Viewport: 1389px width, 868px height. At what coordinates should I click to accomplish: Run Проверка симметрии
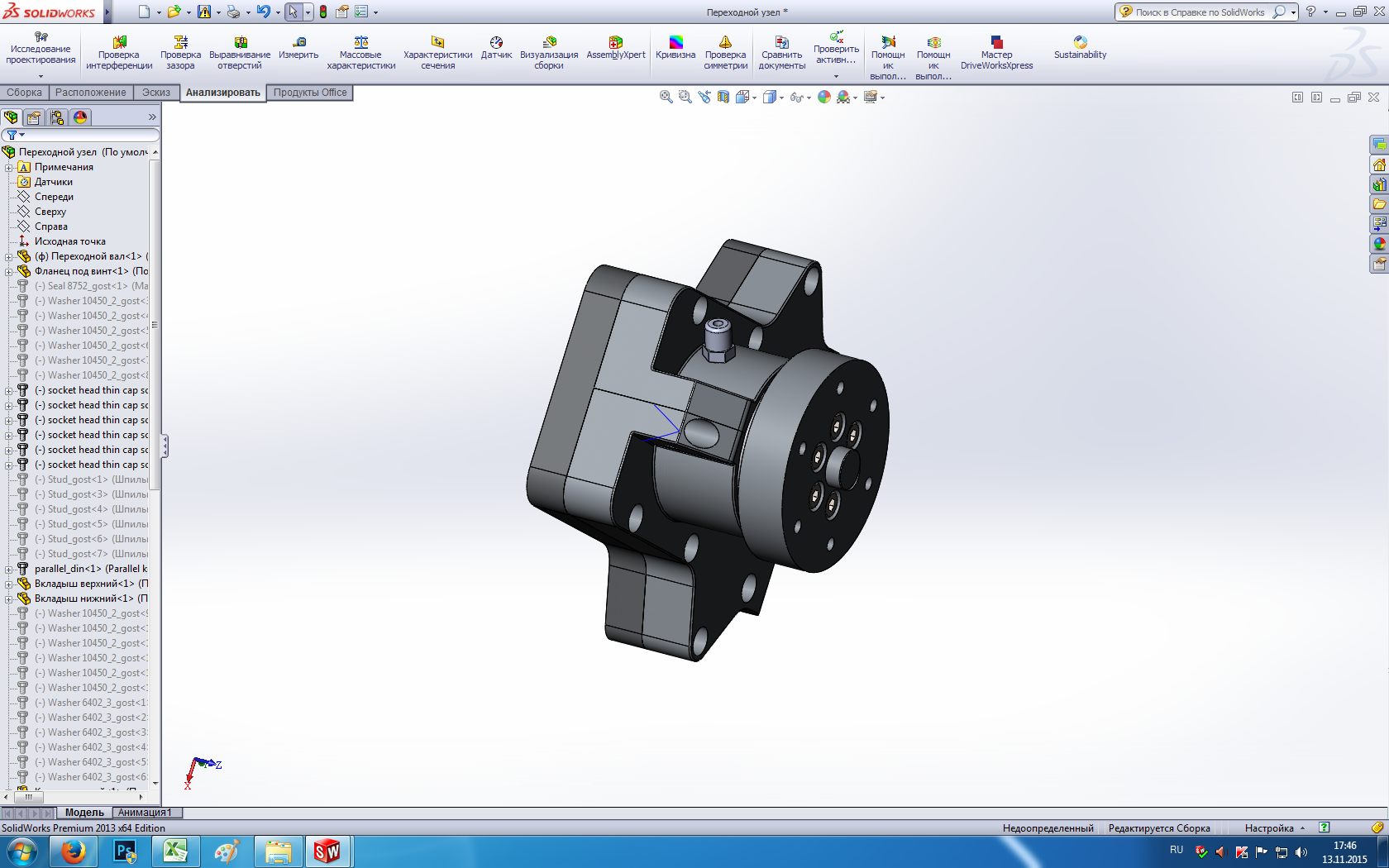click(726, 54)
